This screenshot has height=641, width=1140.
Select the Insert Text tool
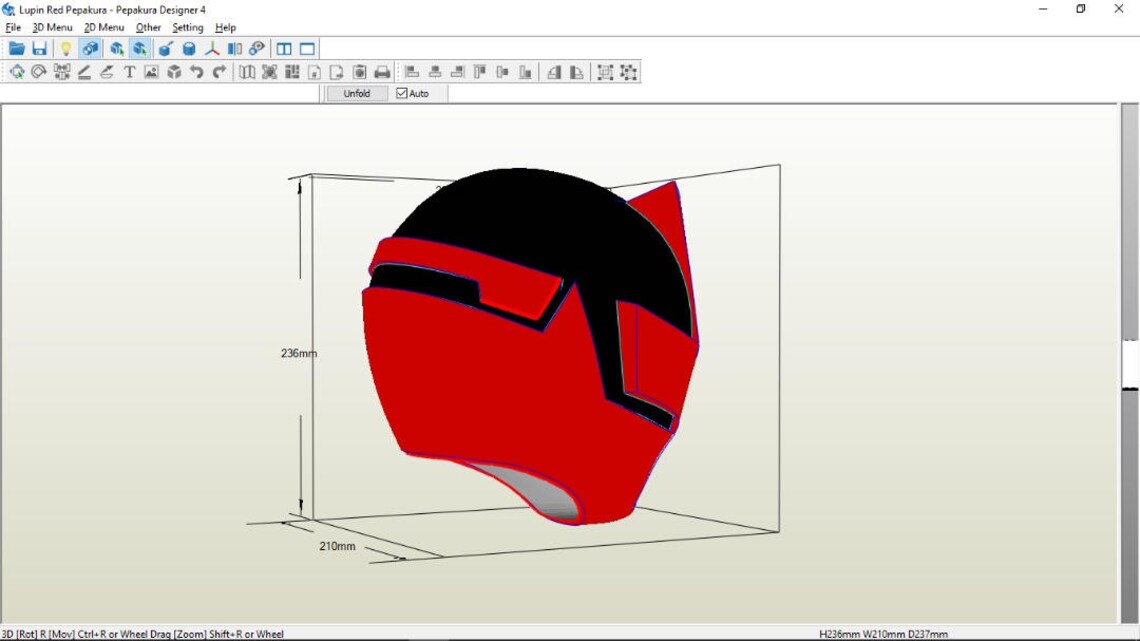pos(129,71)
